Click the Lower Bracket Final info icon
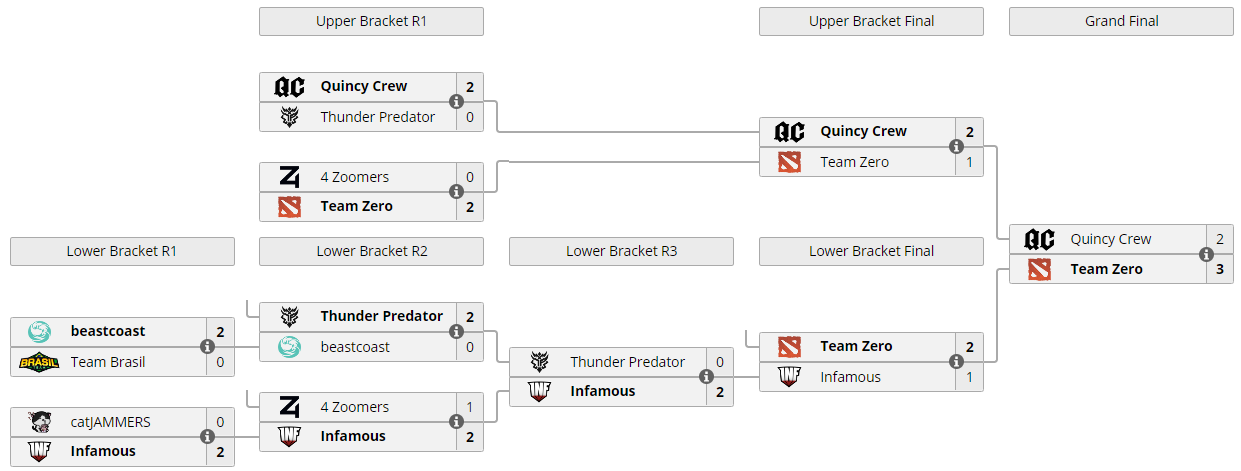Viewport: 1241px width, 471px height. point(957,362)
